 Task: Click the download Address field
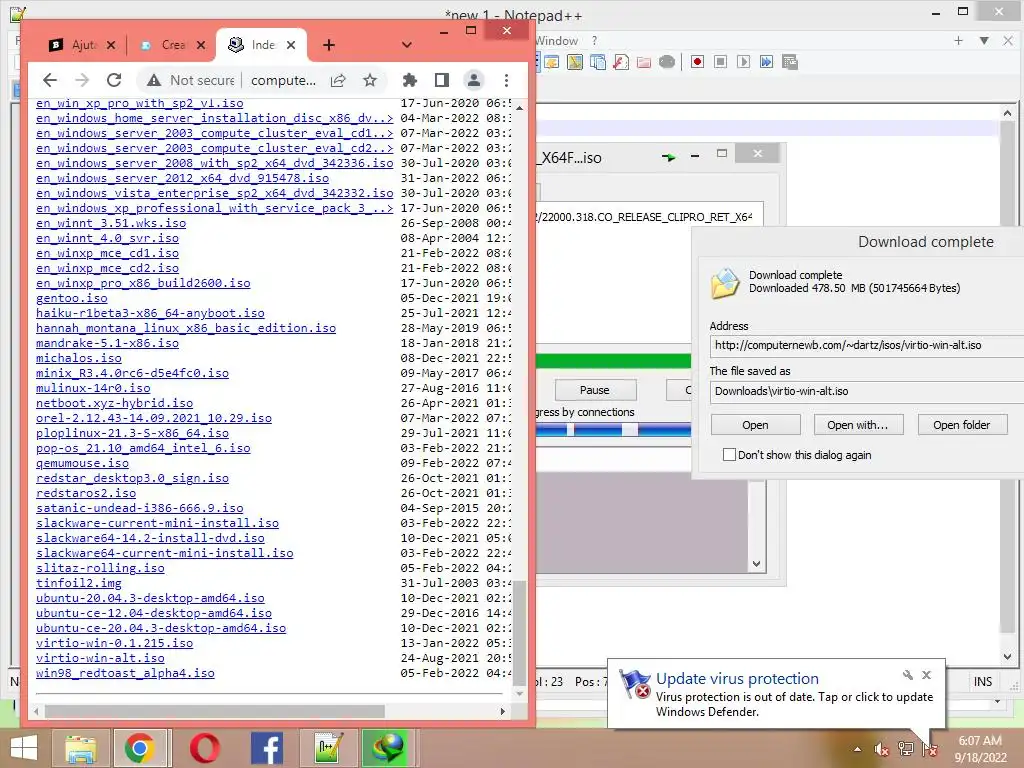[867, 345]
